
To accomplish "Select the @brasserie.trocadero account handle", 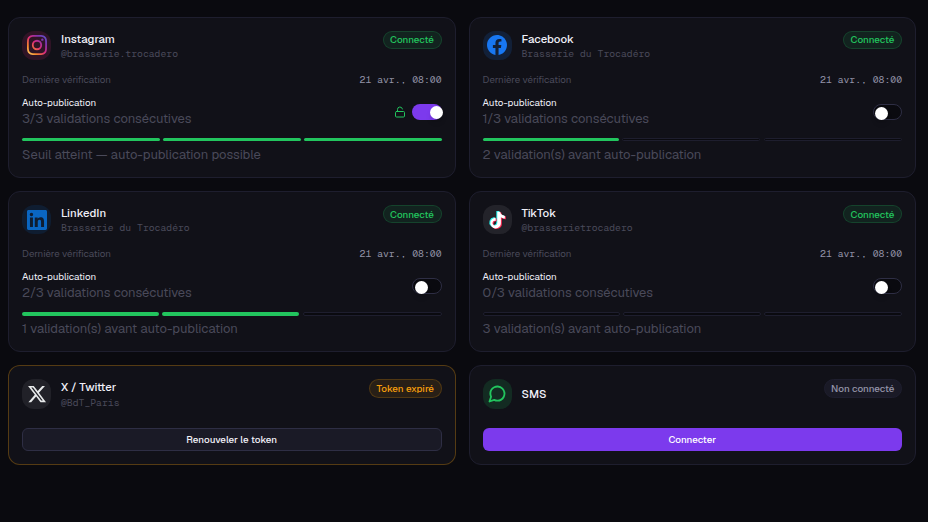I will point(120,54).
